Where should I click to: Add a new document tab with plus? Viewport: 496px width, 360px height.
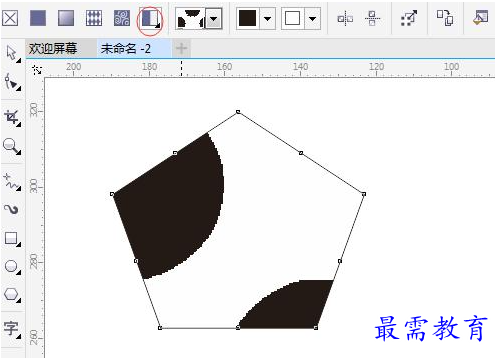181,49
